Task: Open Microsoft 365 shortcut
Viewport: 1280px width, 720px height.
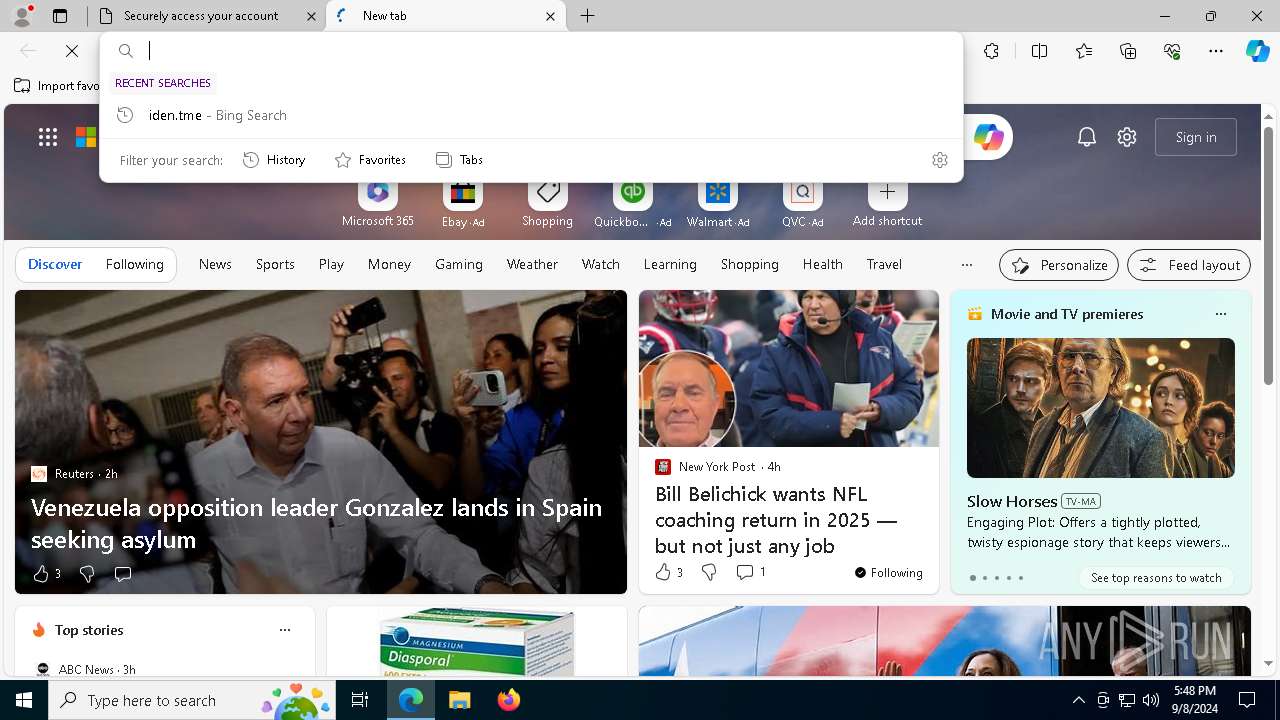Action: (377, 204)
